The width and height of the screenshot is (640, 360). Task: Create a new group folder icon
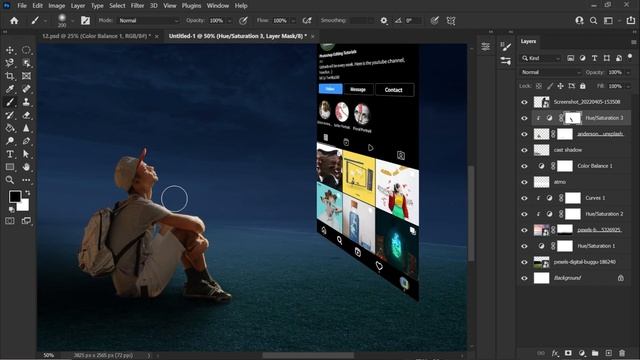(595, 353)
